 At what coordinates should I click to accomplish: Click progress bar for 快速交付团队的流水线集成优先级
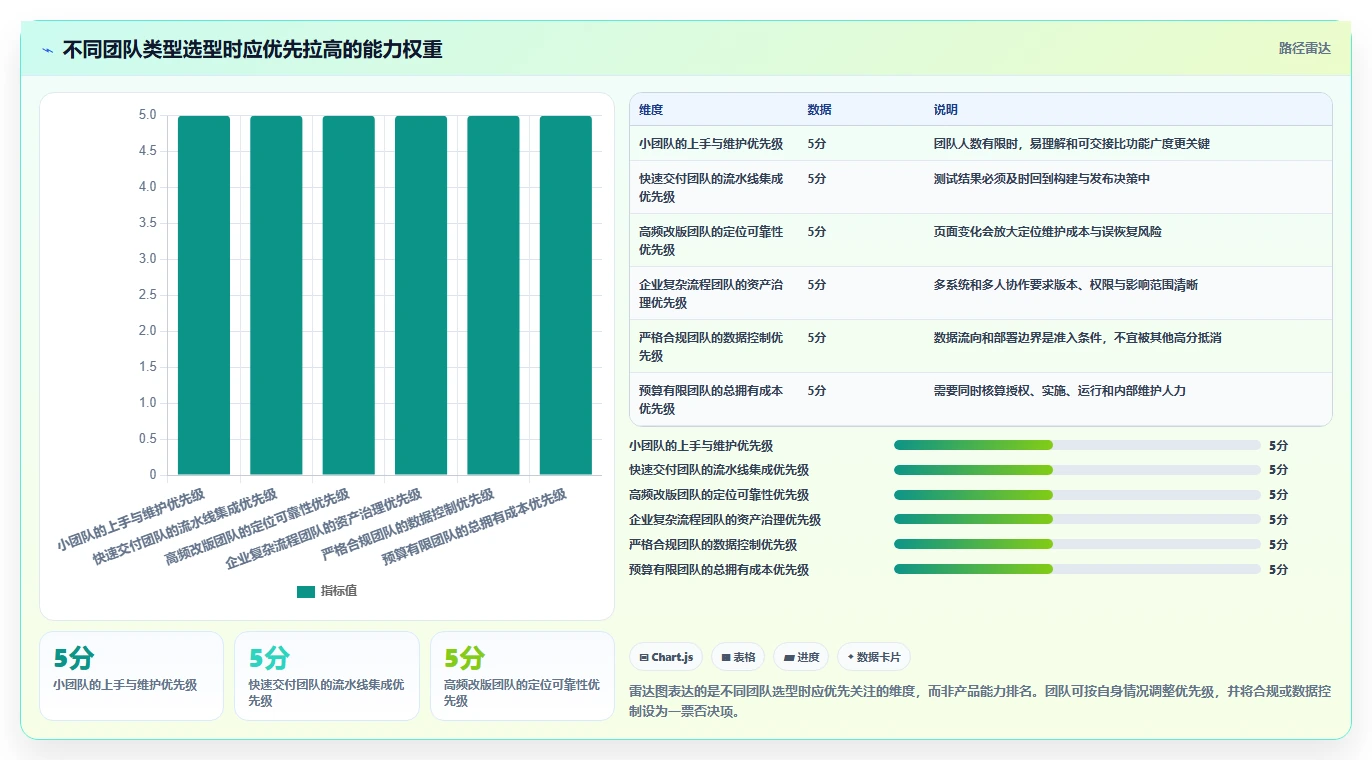tap(1077, 470)
